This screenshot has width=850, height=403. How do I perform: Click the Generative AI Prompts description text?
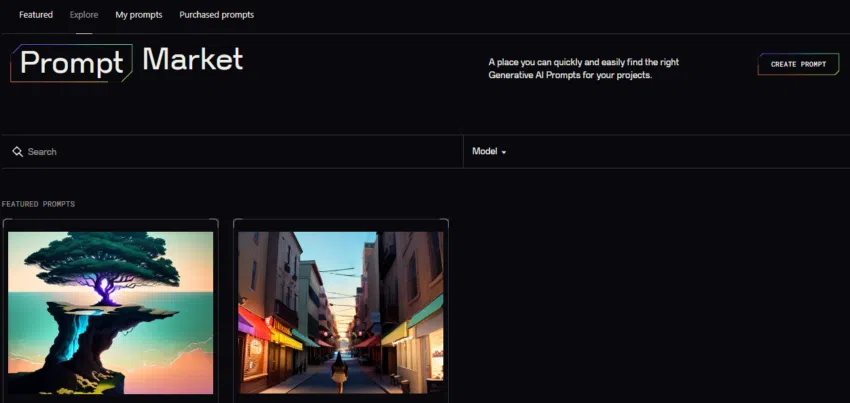(x=584, y=69)
